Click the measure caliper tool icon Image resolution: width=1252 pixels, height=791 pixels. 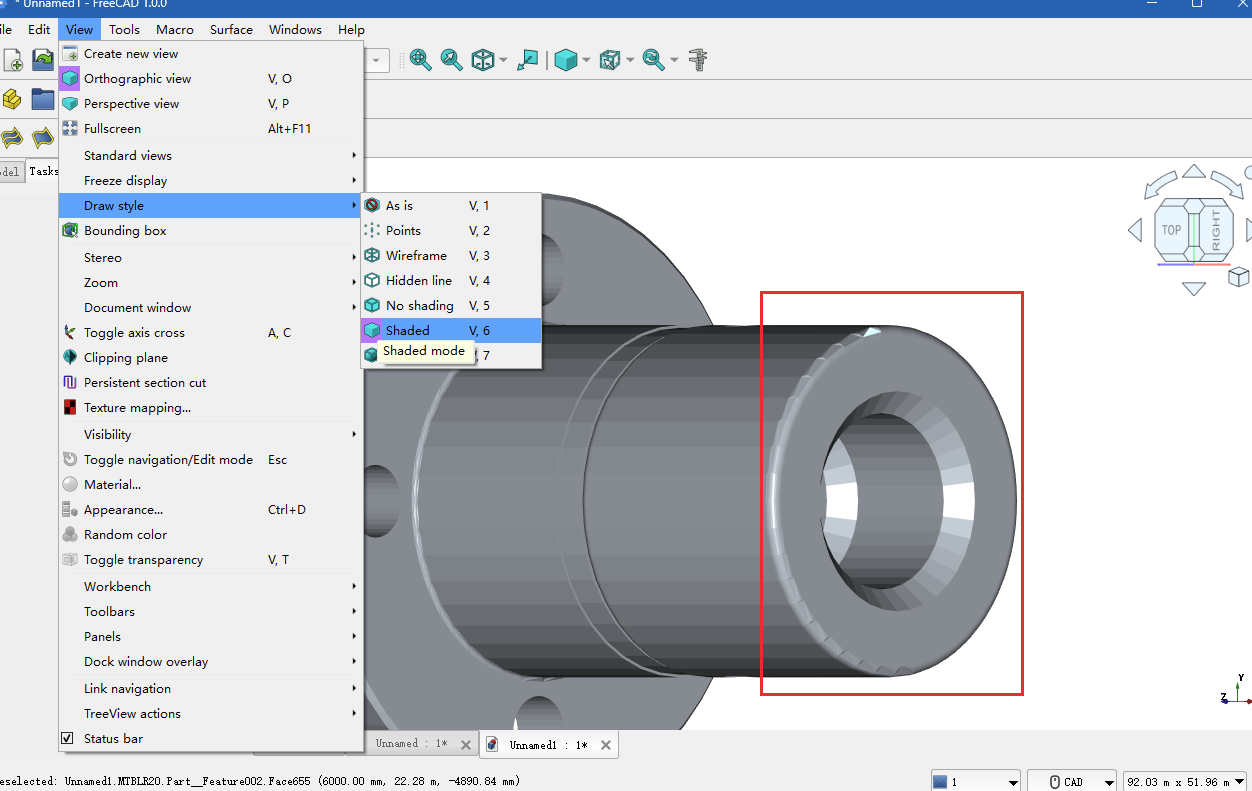[699, 60]
